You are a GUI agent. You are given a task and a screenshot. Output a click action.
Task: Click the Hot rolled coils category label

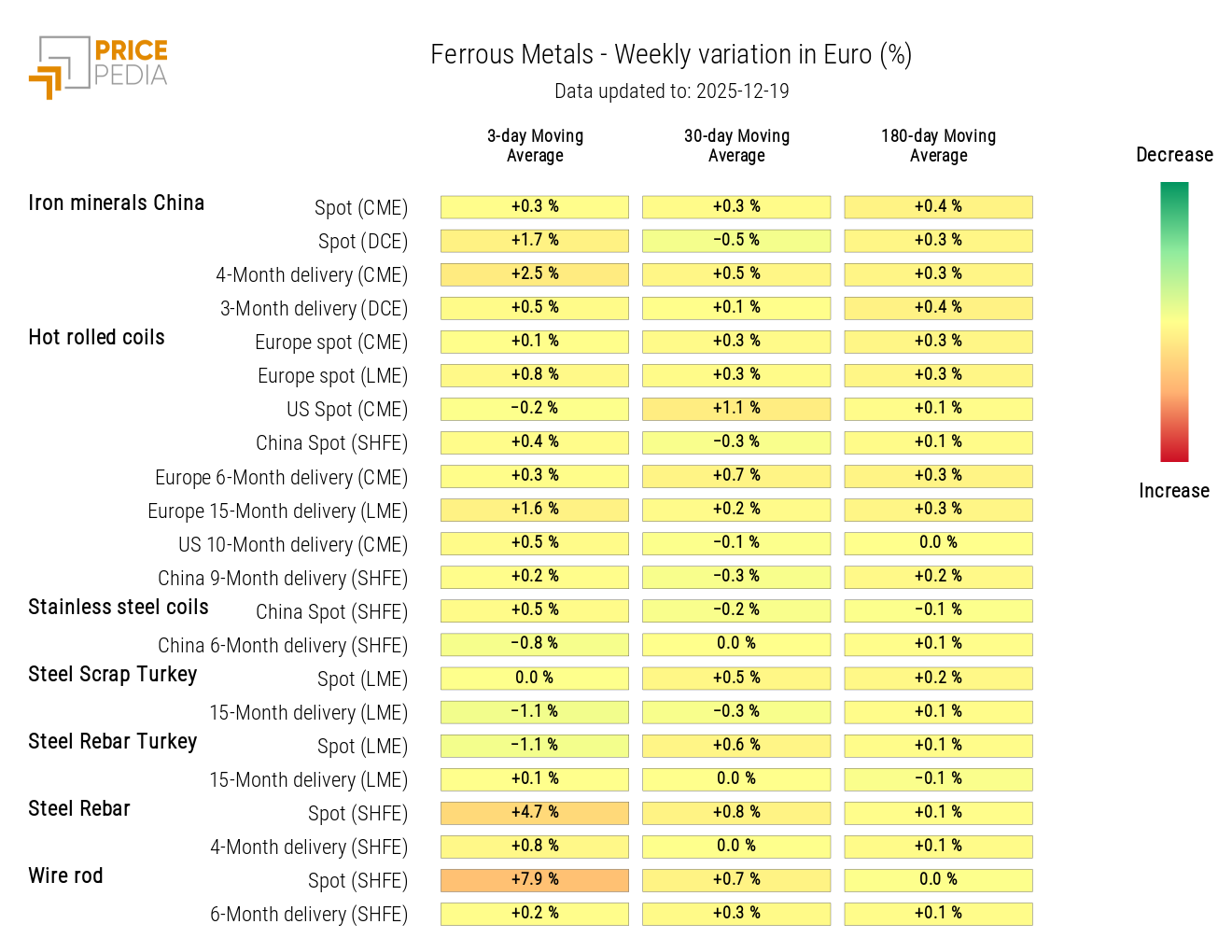[96, 338]
